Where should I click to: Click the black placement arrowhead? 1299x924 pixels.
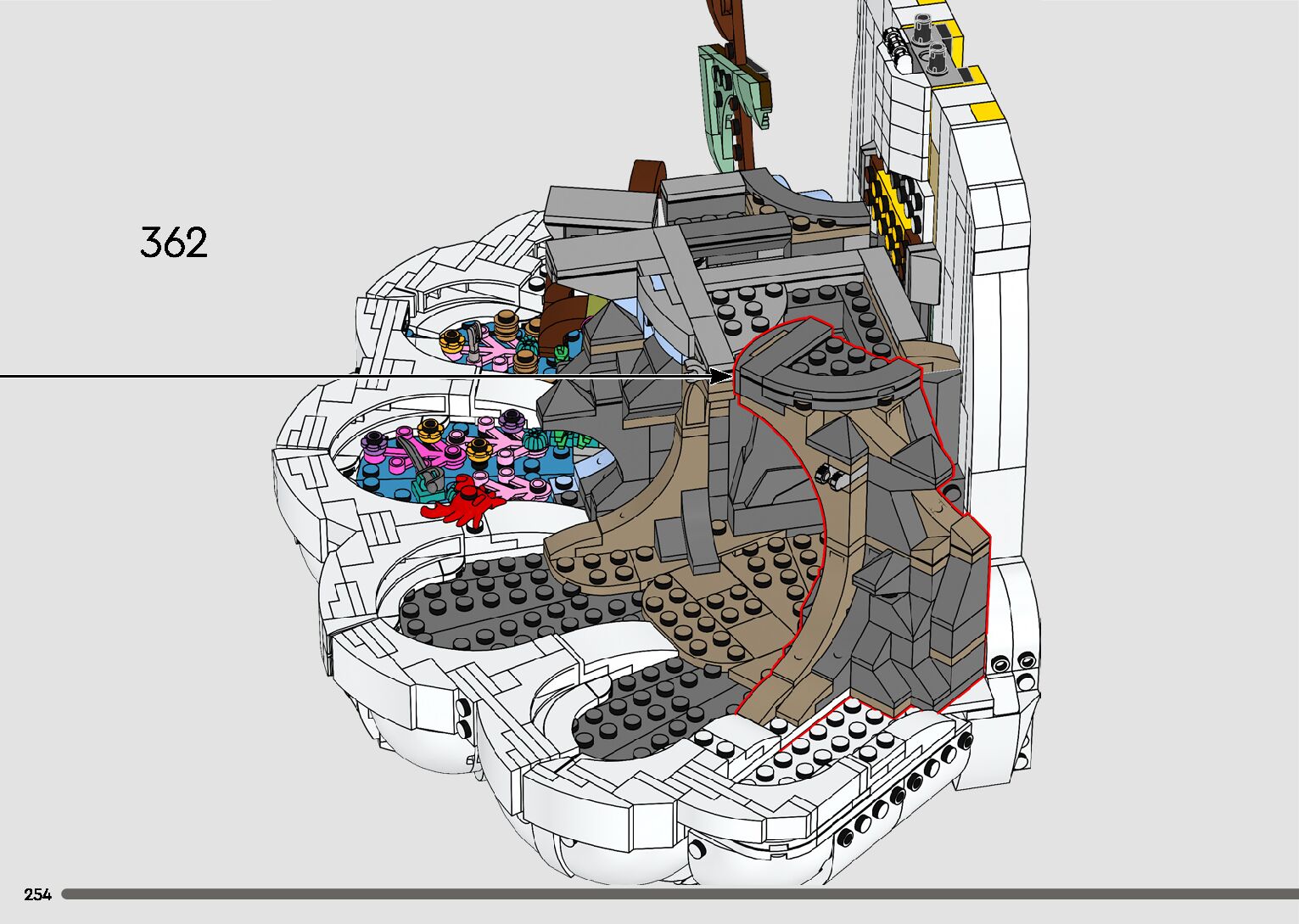pyautogui.click(x=719, y=376)
